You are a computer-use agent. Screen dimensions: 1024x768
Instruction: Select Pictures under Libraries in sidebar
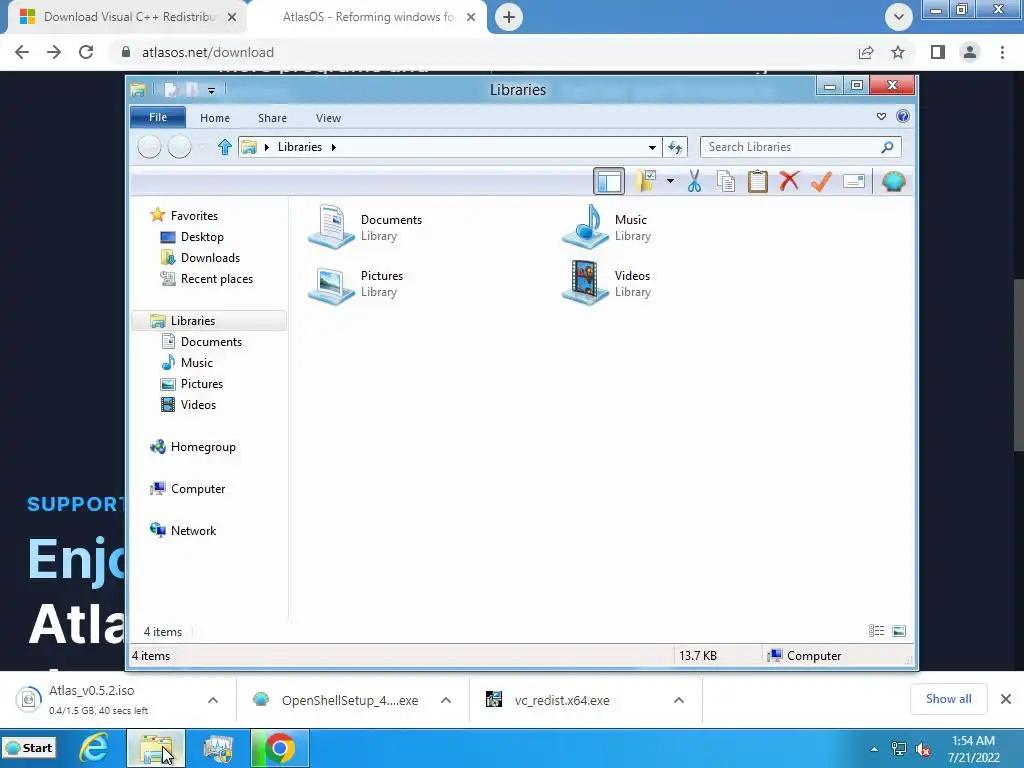(202, 383)
